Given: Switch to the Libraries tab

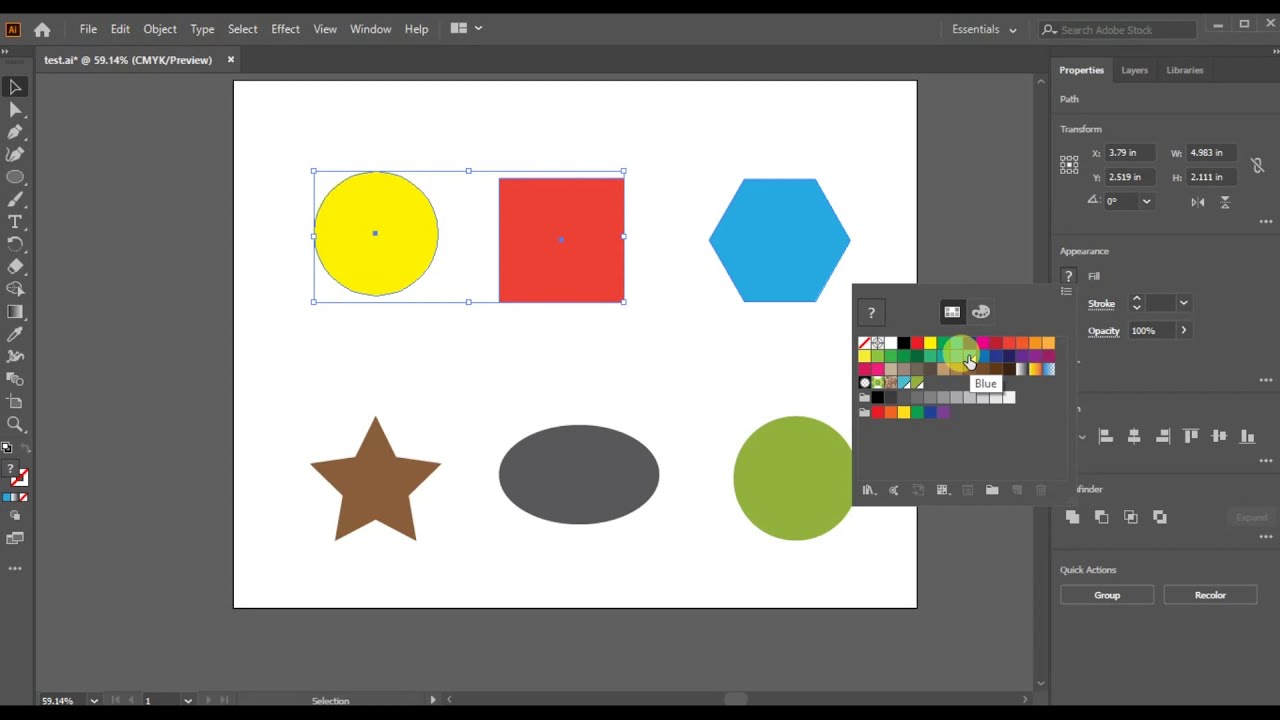Looking at the screenshot, I should [1185, 70].
